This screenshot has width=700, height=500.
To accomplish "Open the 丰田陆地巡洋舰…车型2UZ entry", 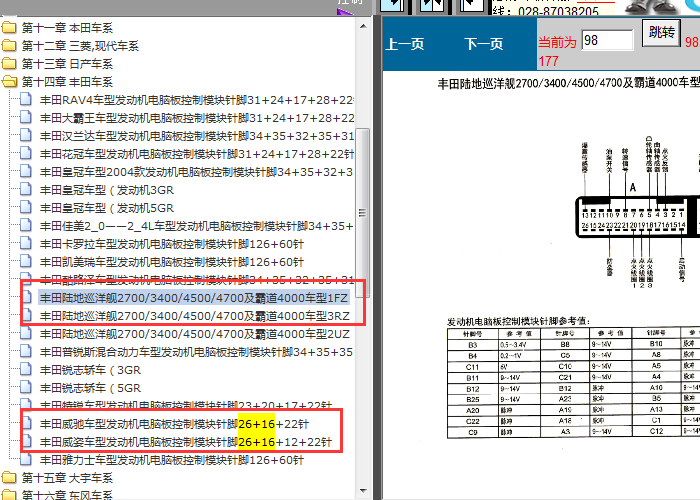I will coord(195,334).
